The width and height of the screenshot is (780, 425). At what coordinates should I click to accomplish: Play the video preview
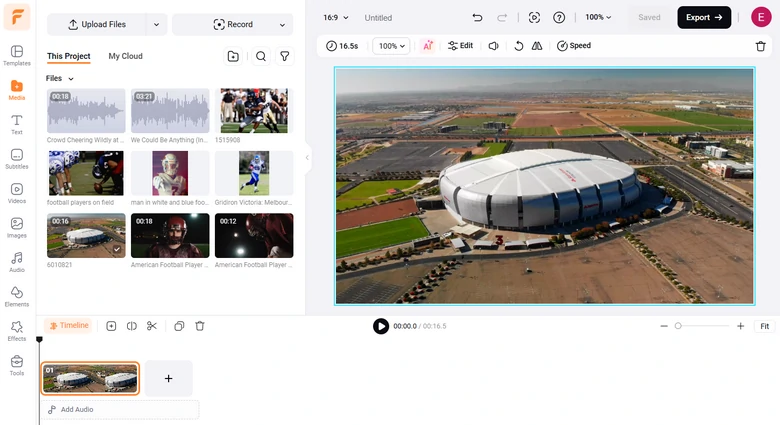click(381, 326)
